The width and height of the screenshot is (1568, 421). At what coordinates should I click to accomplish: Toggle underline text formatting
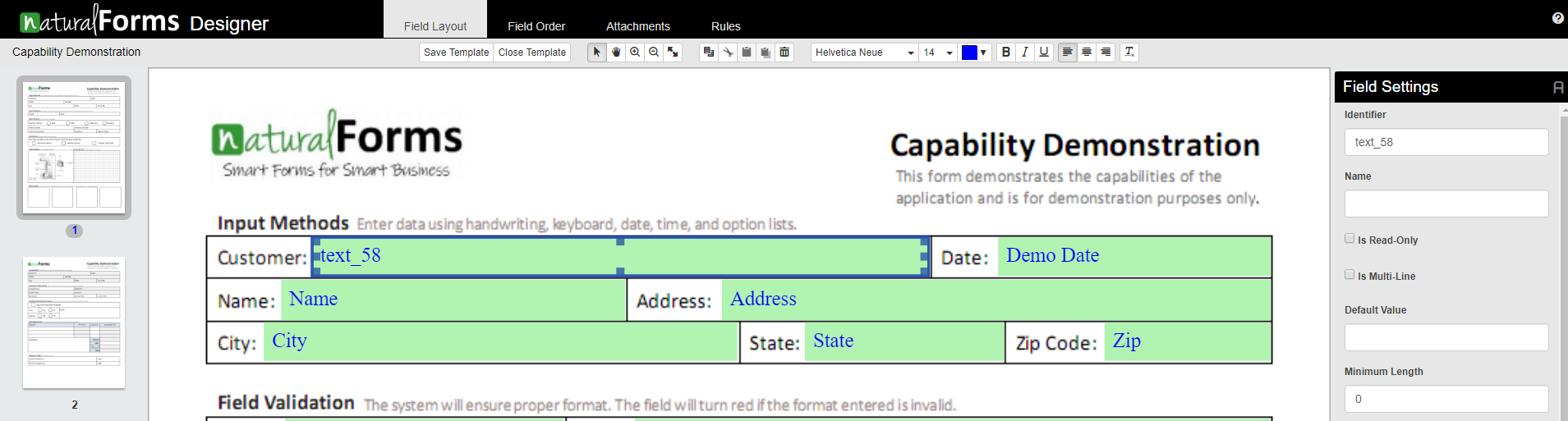pos(1044,52)
